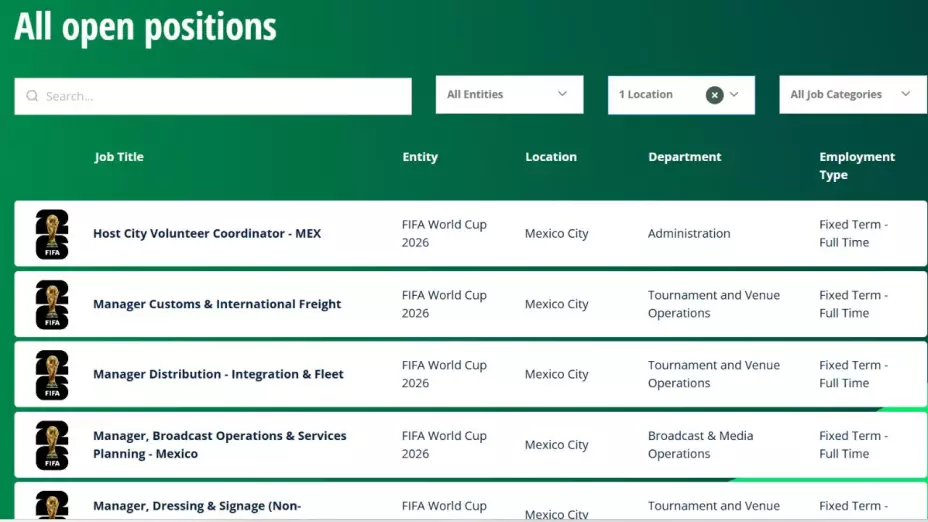Clear the 1 Location filter
The height and width of the screenshot is (522, 928).
[714, 95]
